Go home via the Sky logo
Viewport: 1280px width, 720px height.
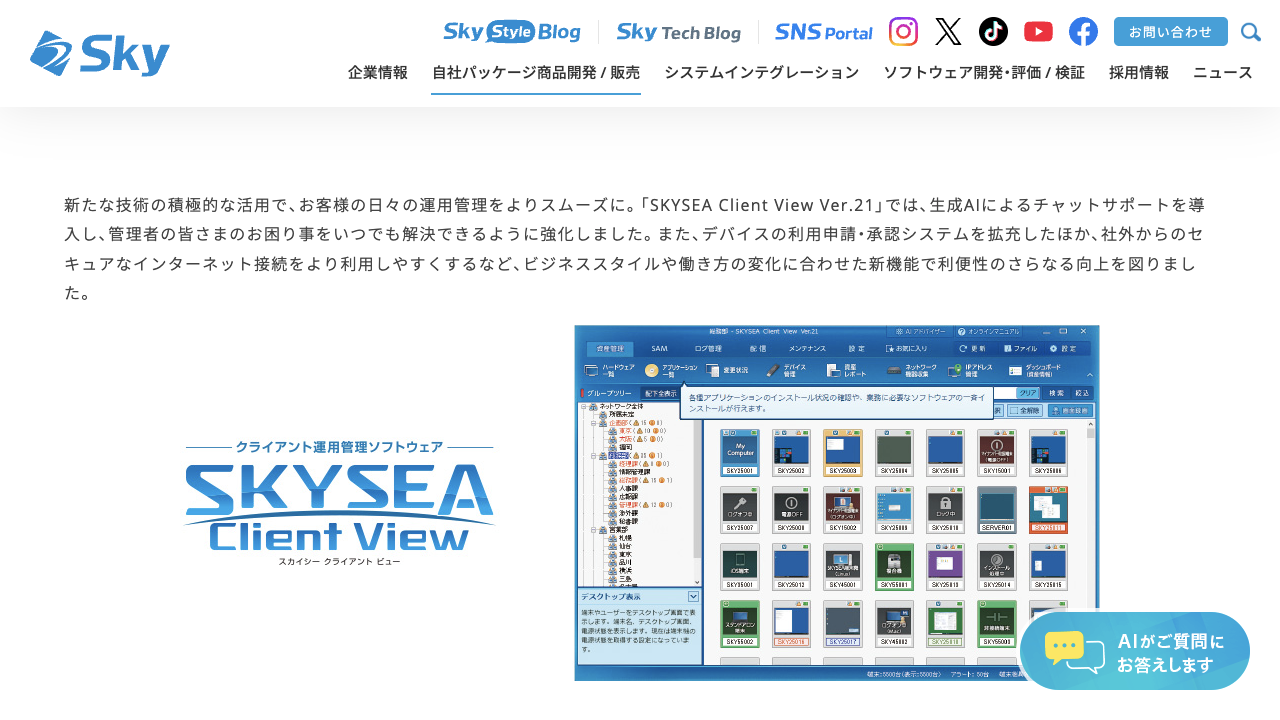pyautogui.click(x=100, y=54)
